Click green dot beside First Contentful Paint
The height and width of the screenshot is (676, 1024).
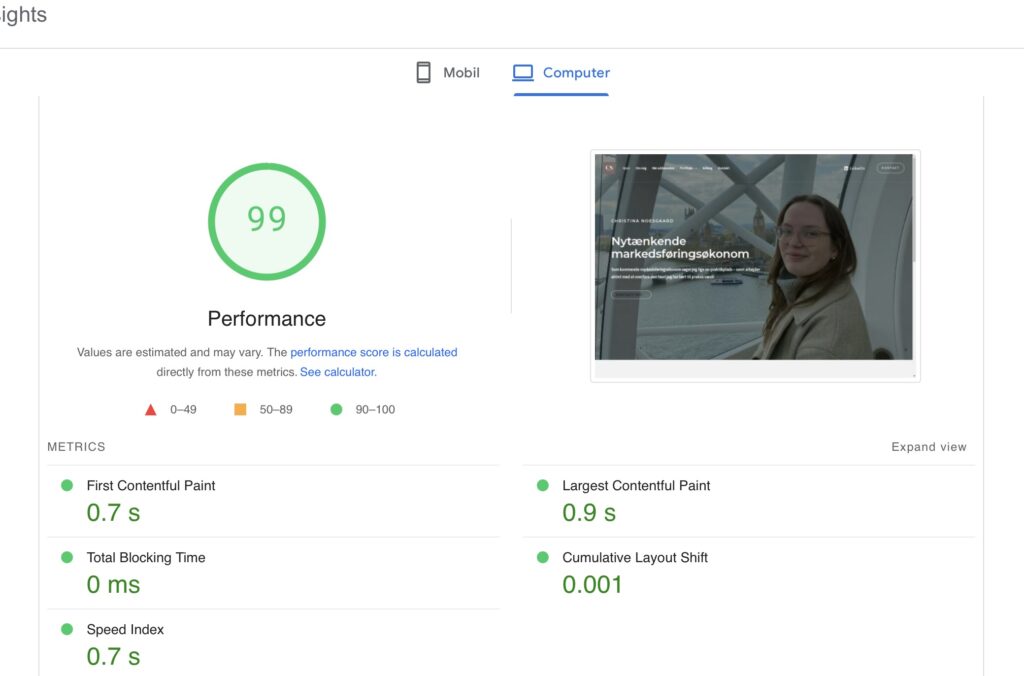(x=67, y=485)
